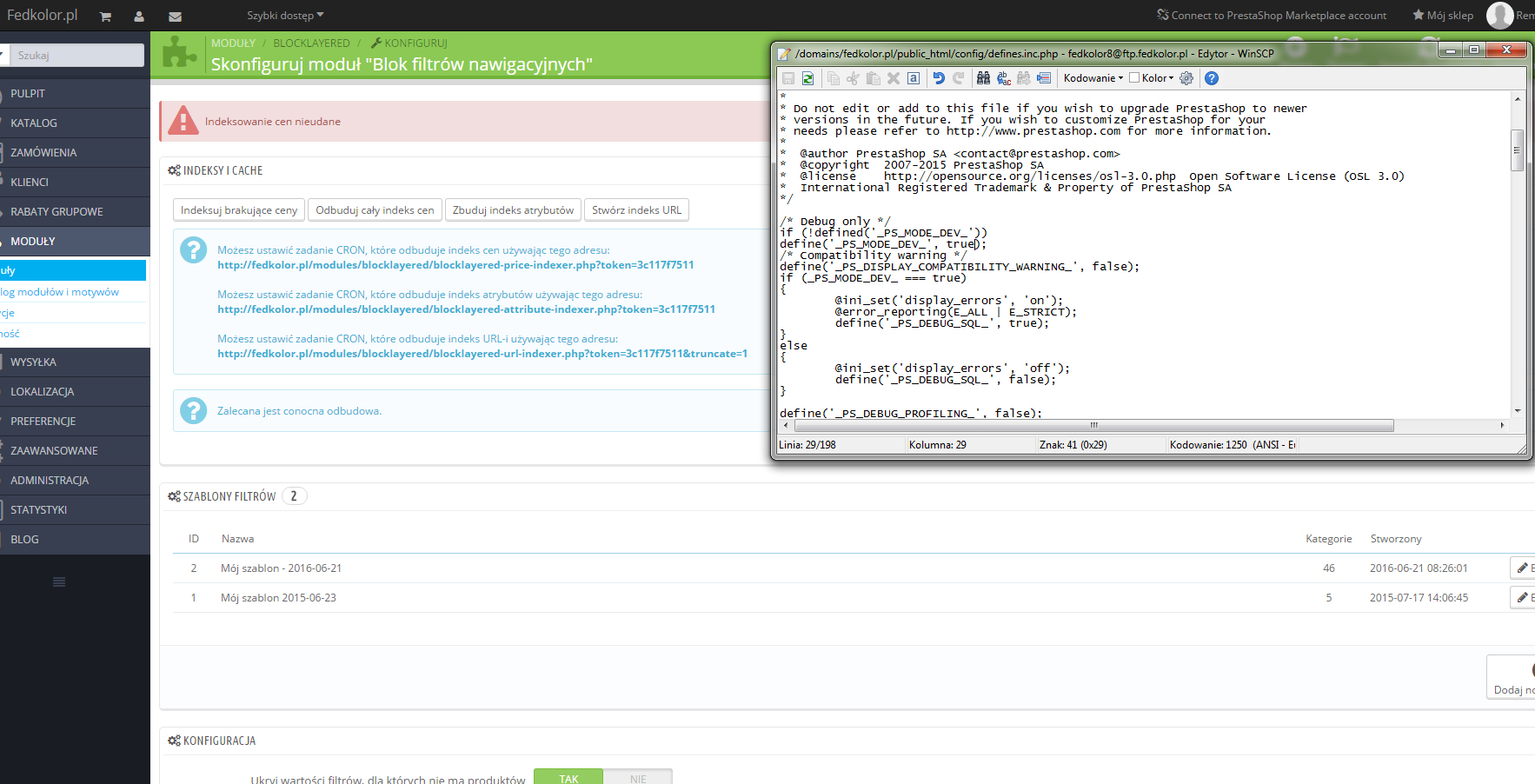Open LOKALIZACJA in the sidebar menu
The height and width of the screenshot is (784, 1535).
(75, 392)
